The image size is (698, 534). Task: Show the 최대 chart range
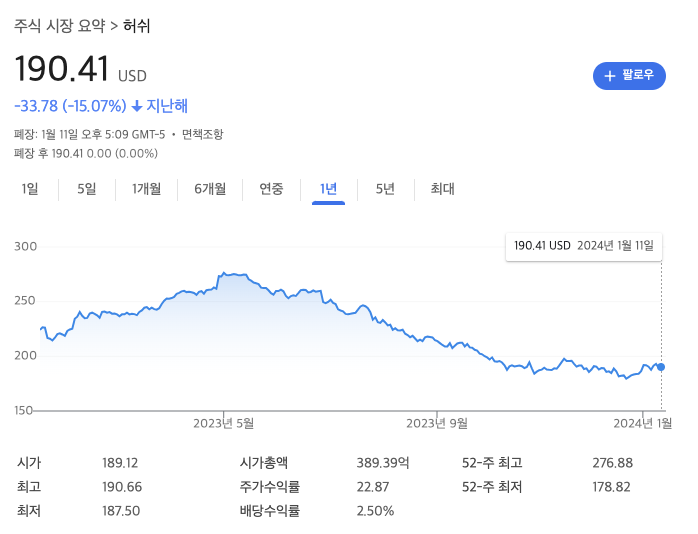tap(442, 189)
